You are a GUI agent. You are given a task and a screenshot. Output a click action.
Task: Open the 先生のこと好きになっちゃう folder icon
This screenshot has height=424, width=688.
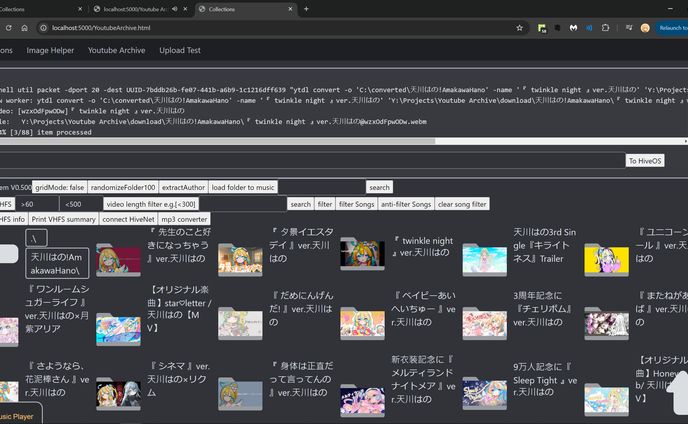coord(118,259)
